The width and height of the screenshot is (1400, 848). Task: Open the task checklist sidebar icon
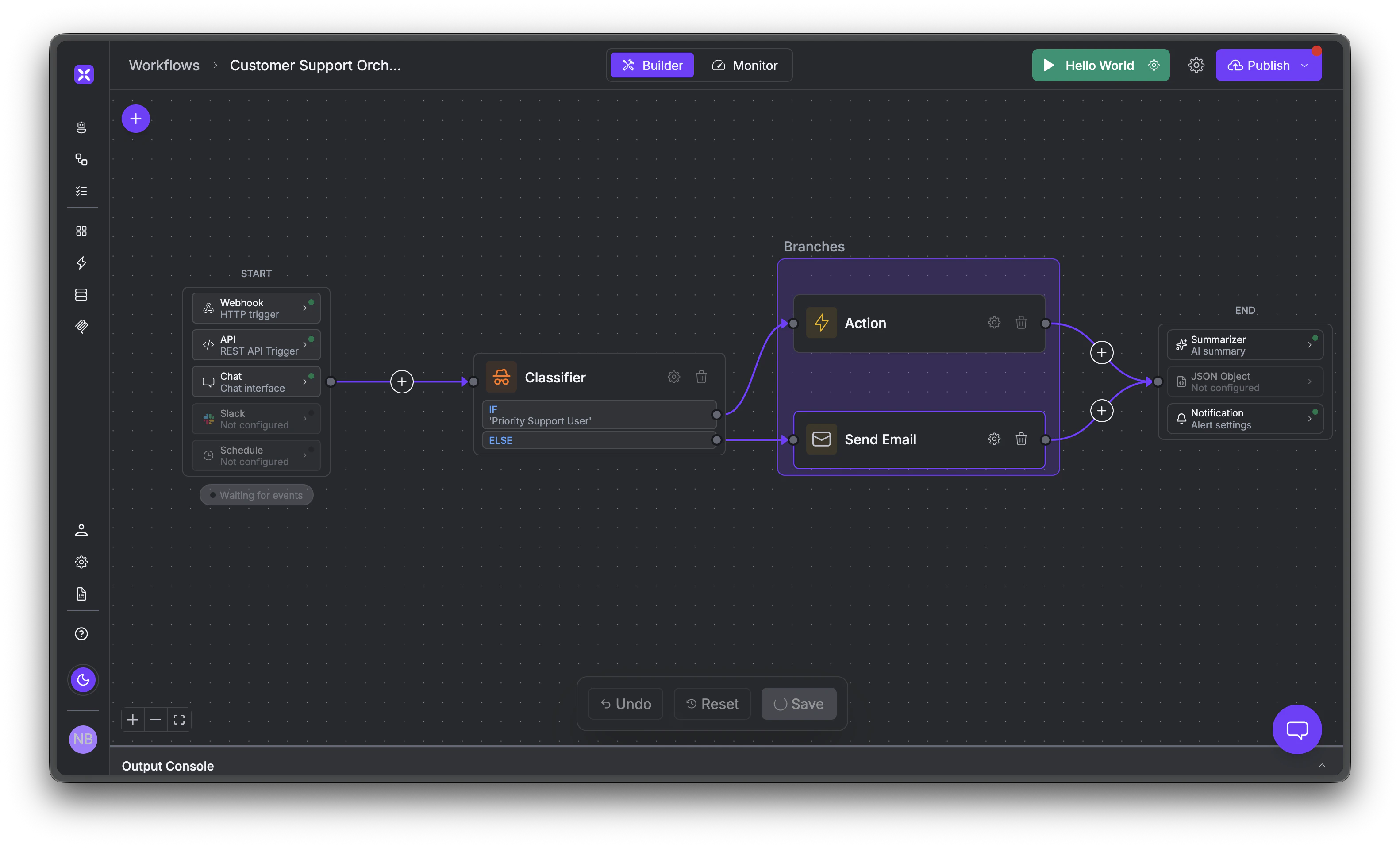(82, 191)
